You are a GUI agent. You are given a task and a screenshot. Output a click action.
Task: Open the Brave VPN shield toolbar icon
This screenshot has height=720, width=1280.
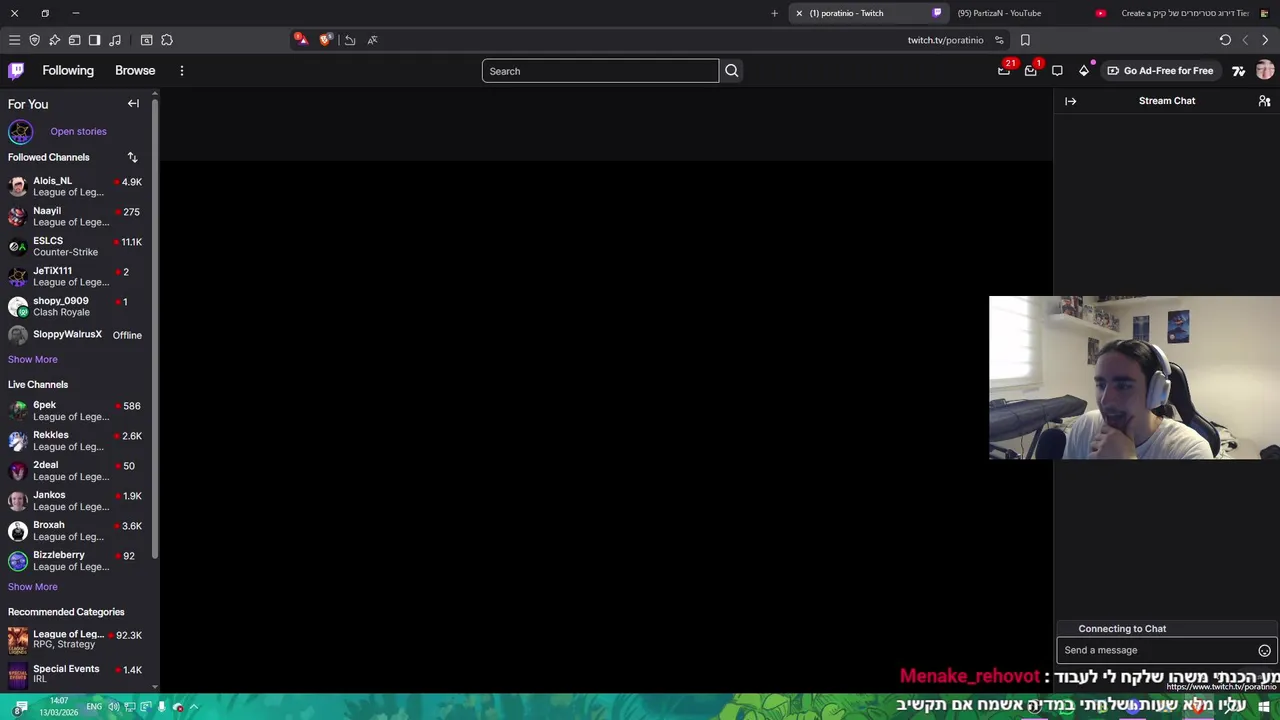(x=34, y=40)
